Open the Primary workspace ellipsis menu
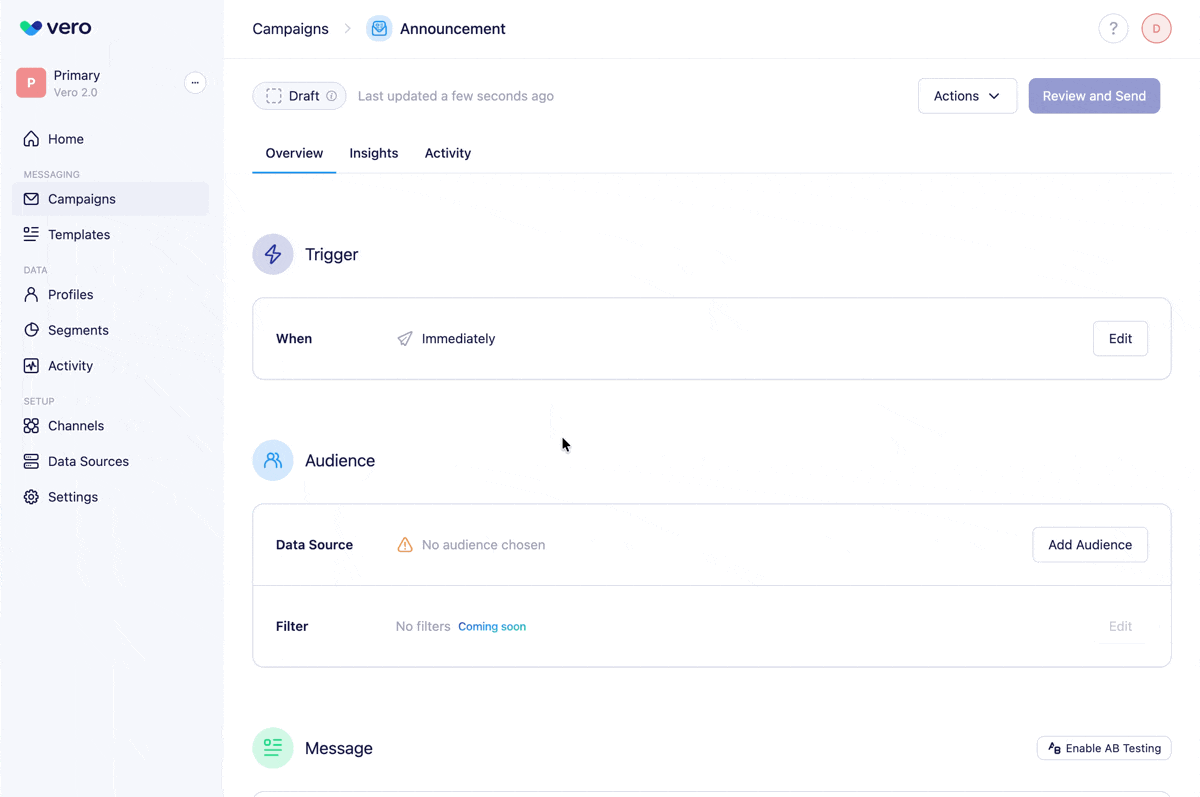This screenshot has width=1200, height=797. 195,82
